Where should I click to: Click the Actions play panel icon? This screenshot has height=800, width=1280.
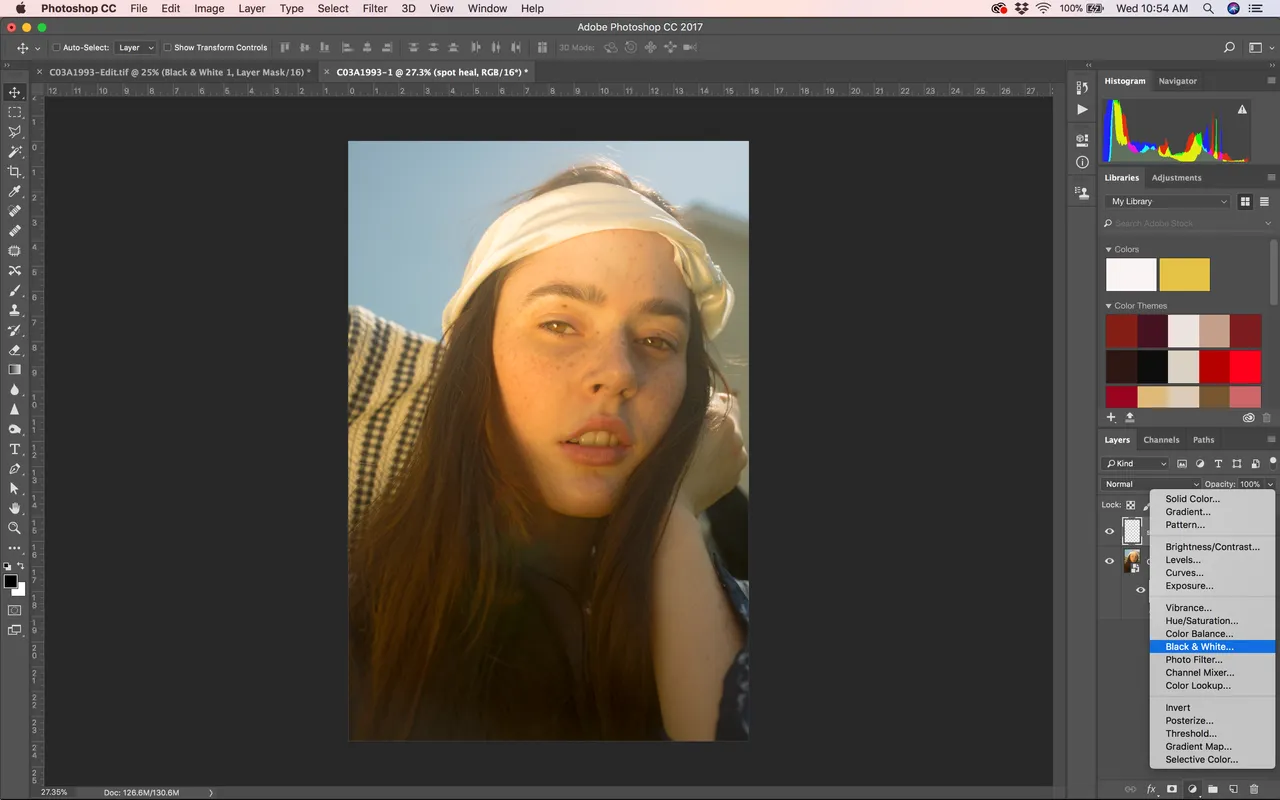coord(1082,109)
